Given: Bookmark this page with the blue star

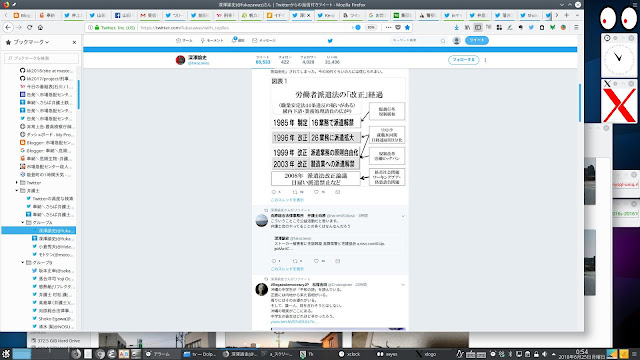Looking at the screenshot, I should [x=407, y=27].
